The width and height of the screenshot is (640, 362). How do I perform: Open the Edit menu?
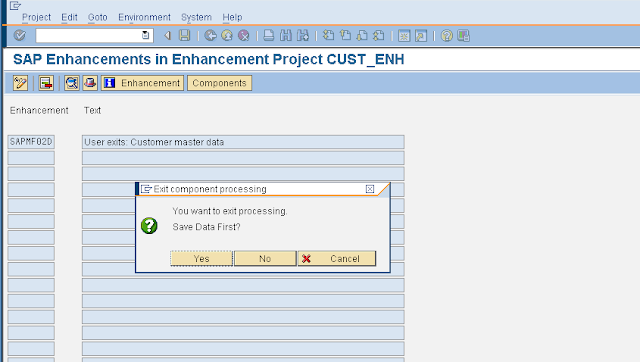point(69,17)
